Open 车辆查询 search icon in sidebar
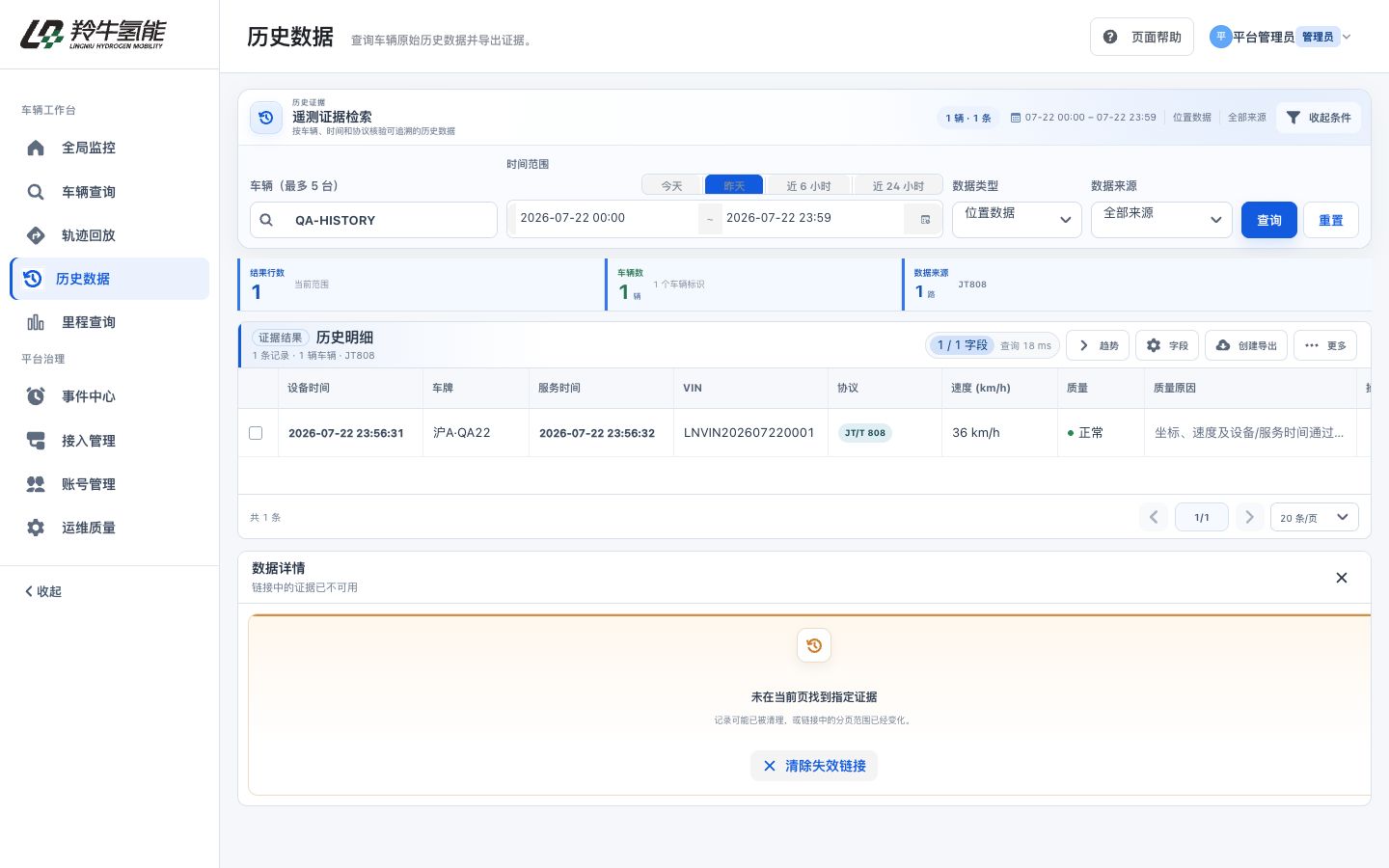1389x868 pixels. tap(36, 192)
